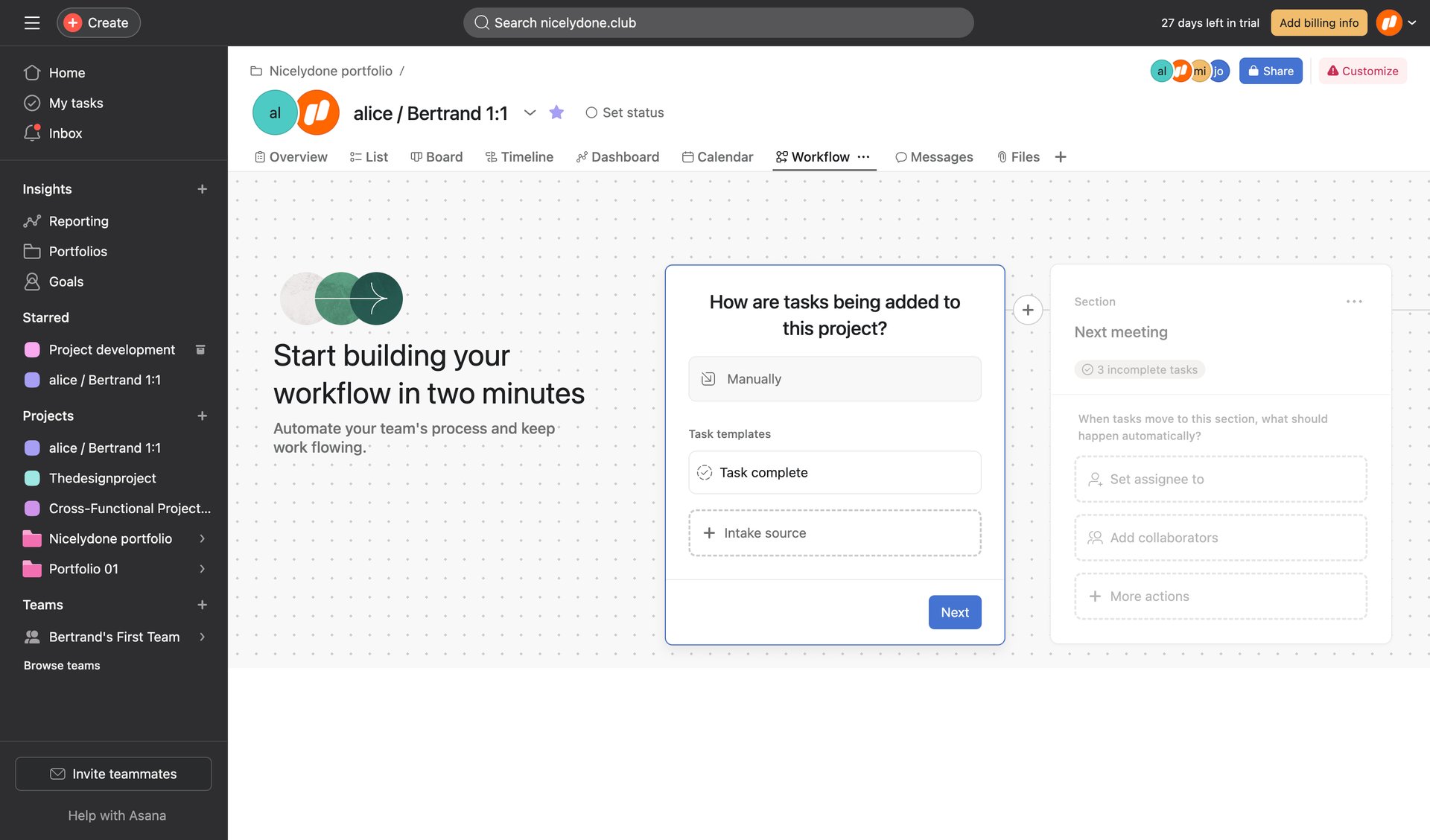Click the Set status circle
1430x840 pixels.
(x=591, y=112)
